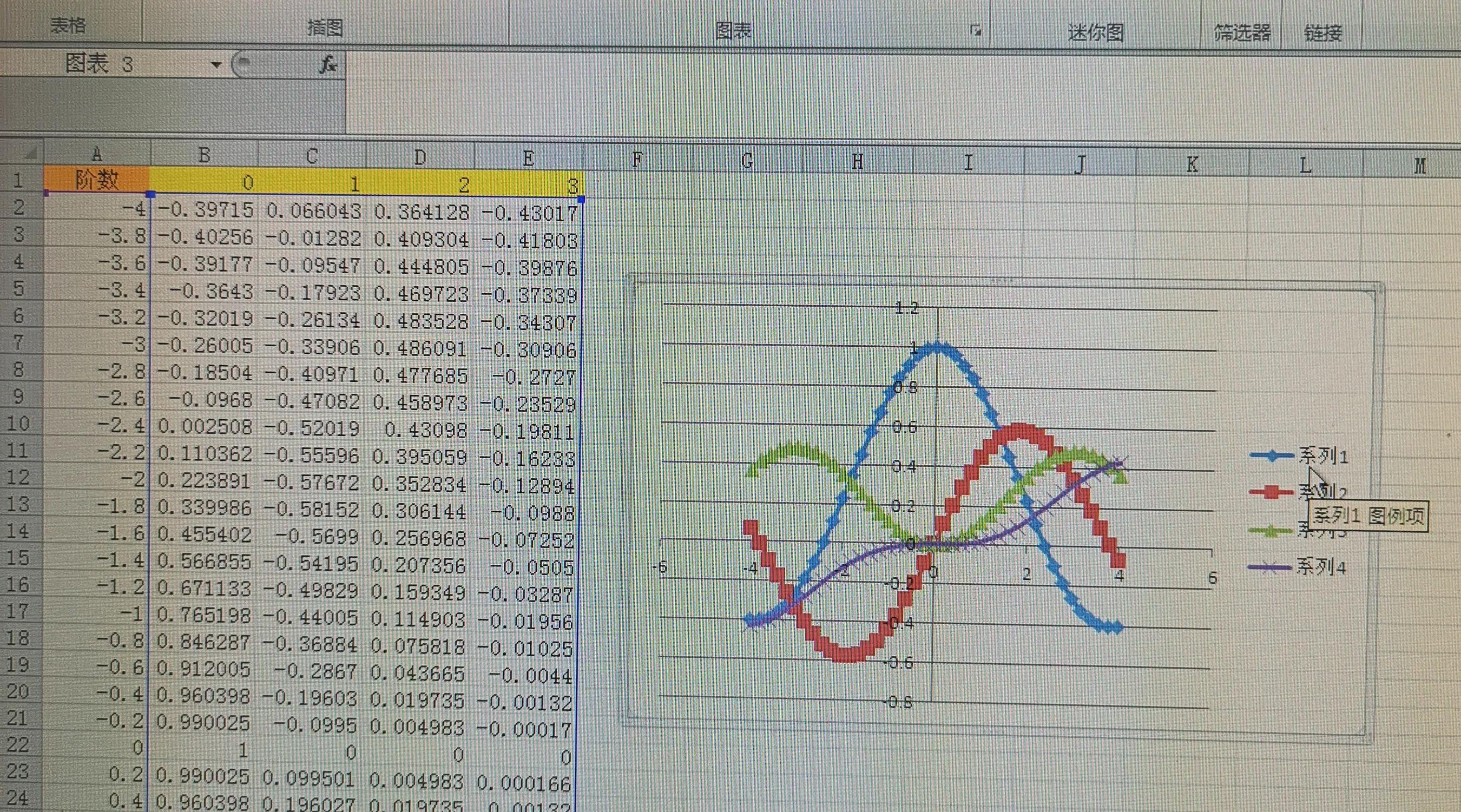The image size is (1461, 812).
Task: Open the 迷你图 group on the ribbon
Action: 1097,32
